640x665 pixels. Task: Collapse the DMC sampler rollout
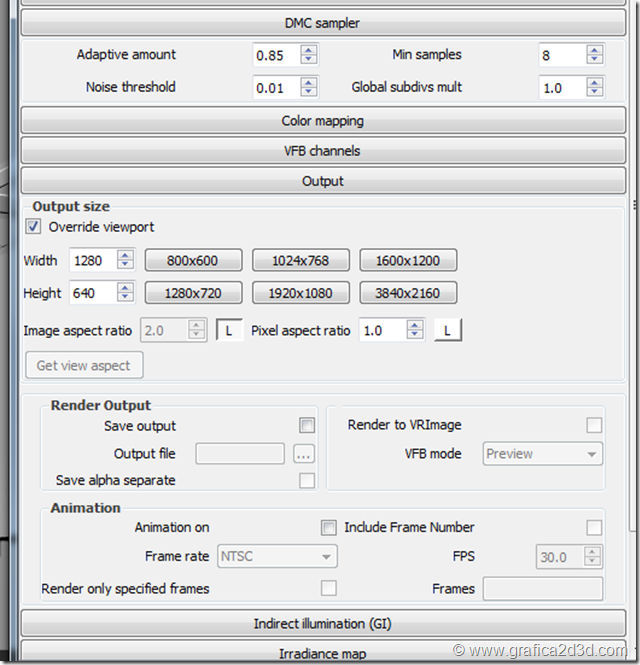point(322,23)
